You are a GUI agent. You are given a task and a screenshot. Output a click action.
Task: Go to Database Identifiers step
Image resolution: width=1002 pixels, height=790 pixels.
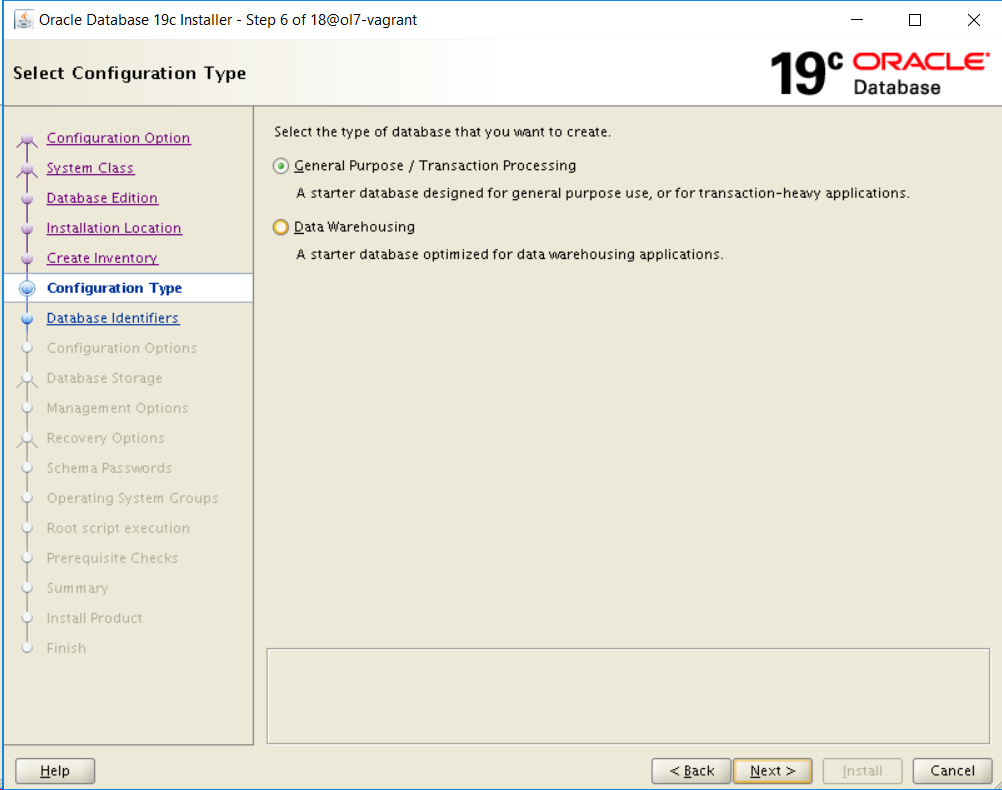click(113, 318)
